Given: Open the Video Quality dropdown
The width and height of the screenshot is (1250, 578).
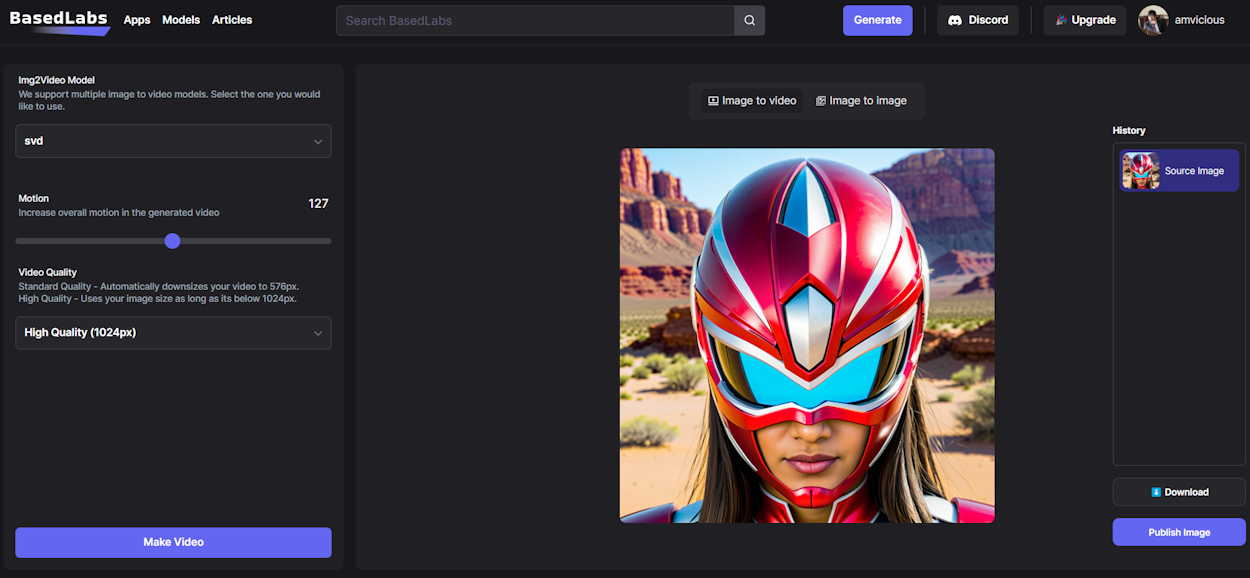Looking at the screenshot, I should pyautogui.click(x=172, y=332).
